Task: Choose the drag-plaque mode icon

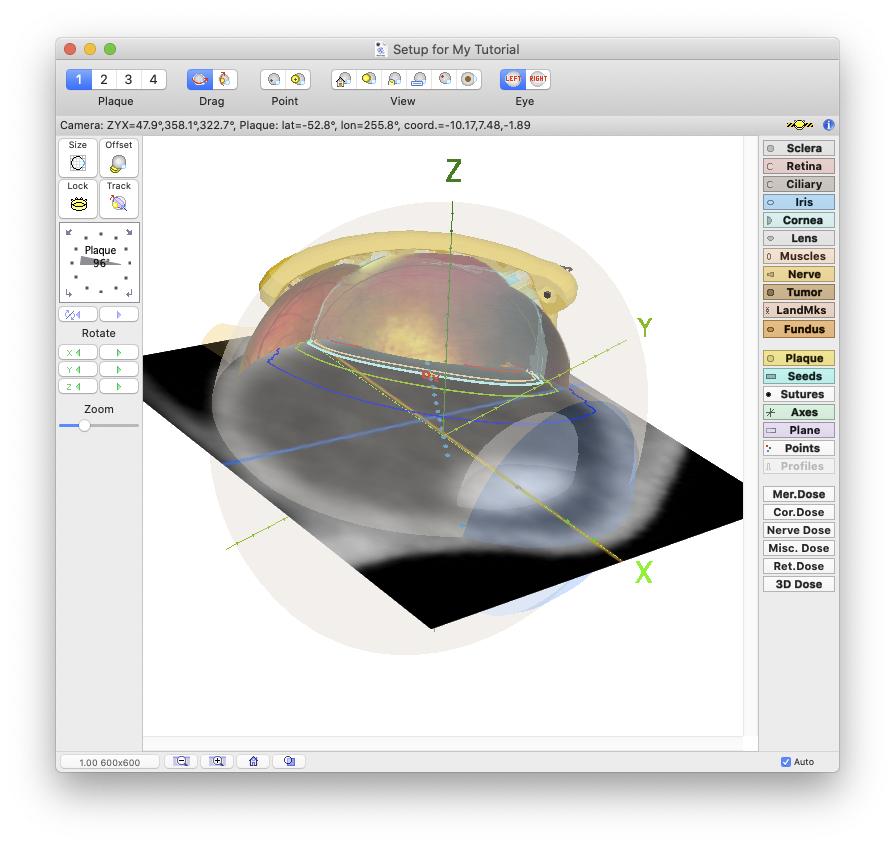Action: tap(224, 79)
